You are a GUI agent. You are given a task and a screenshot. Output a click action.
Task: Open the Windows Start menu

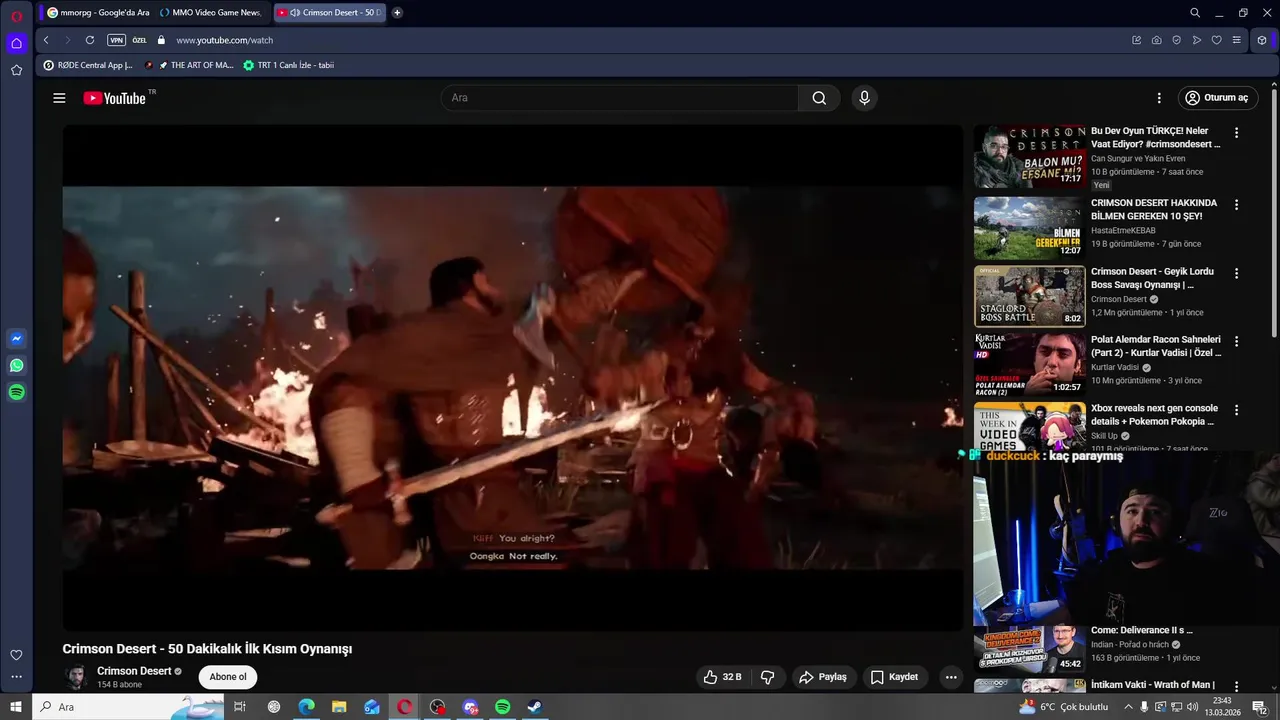point(16,707)
